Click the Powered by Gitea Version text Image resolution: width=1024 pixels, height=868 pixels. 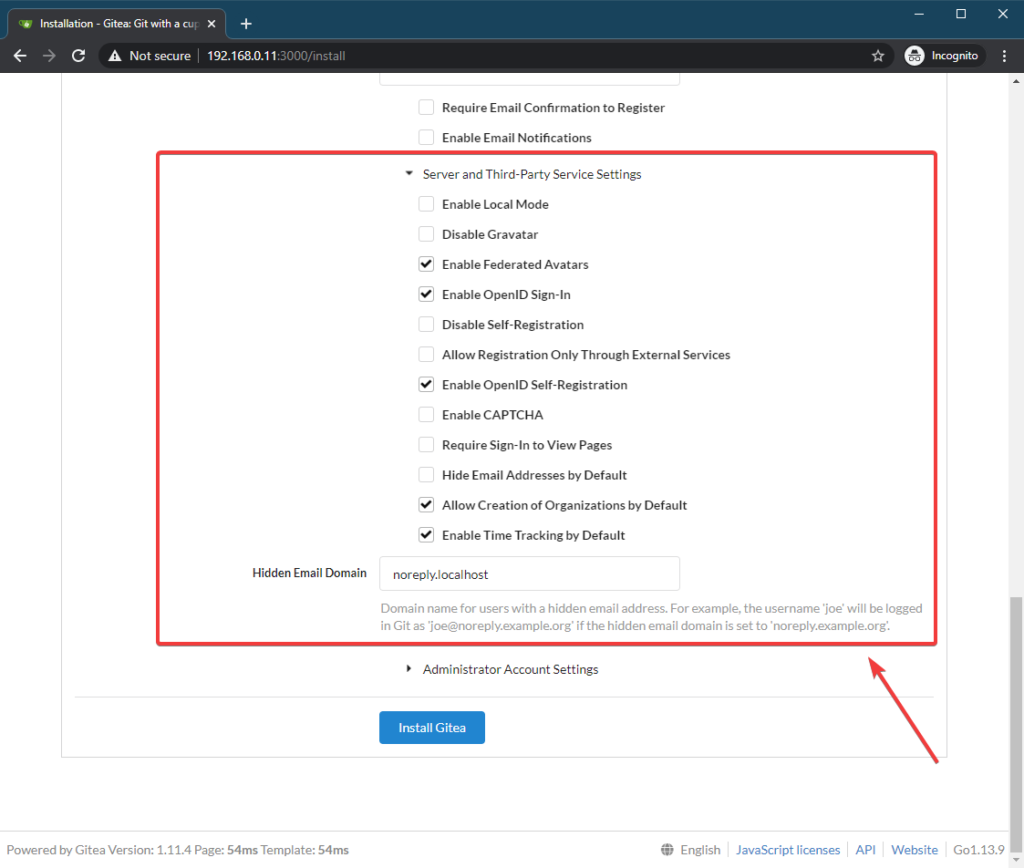(x=178, y=850)
